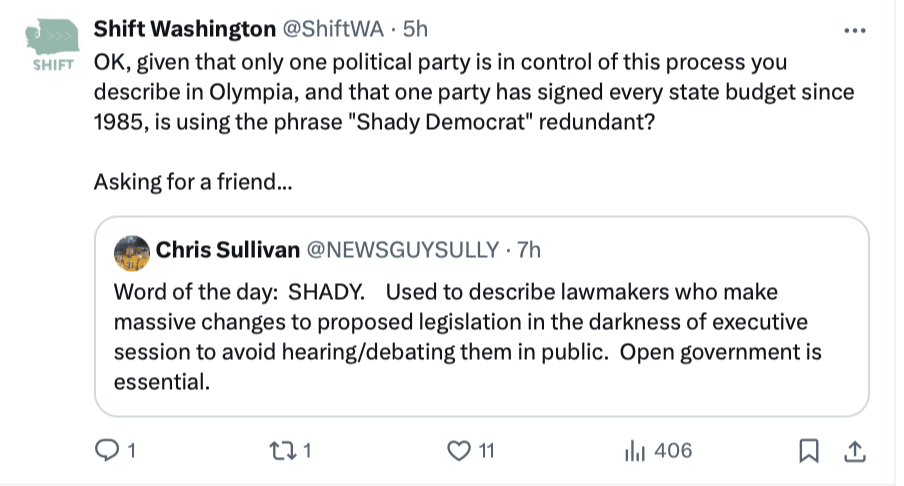Click the quoted tweet's 7h timestamp

(x=528, y=250)
